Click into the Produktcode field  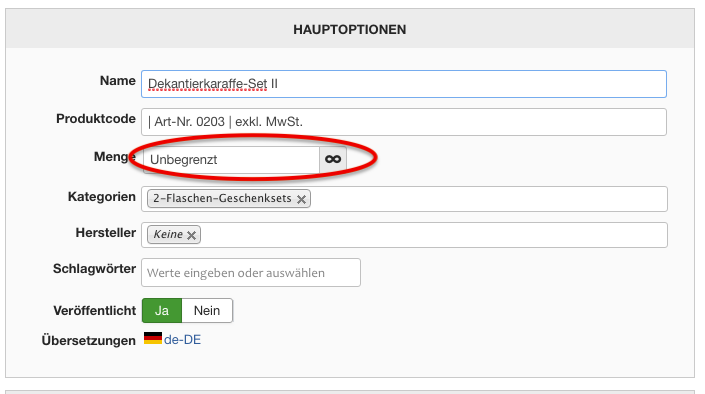coord(404,122)
